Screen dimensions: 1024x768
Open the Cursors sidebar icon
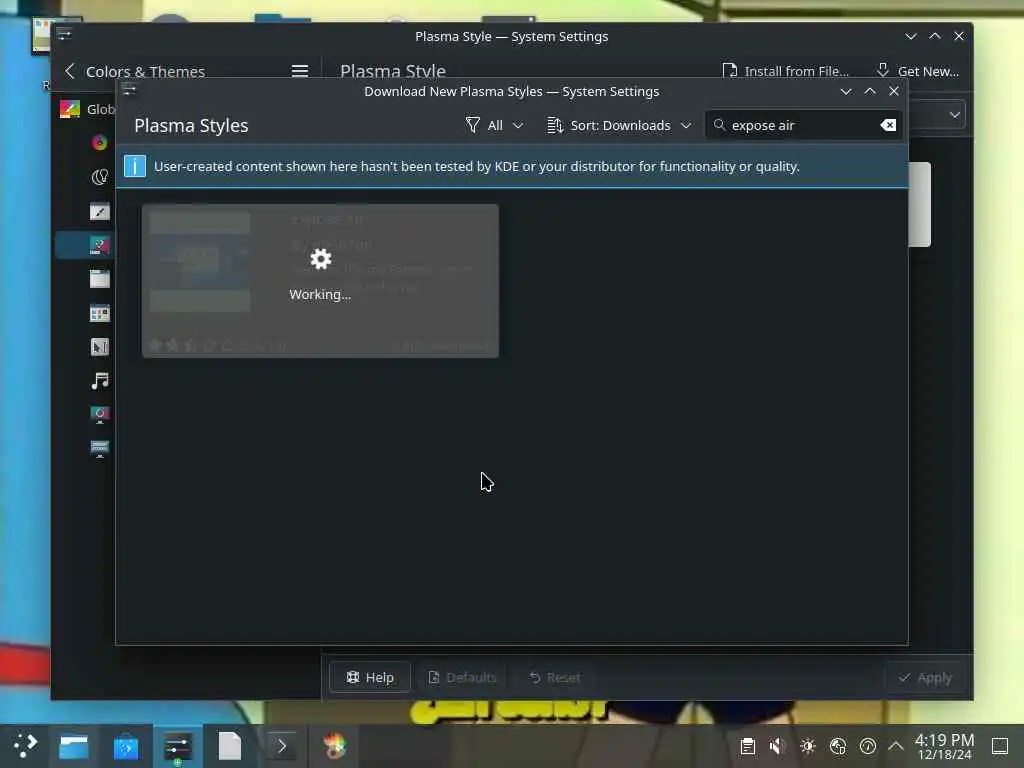(x=99, y=347)
